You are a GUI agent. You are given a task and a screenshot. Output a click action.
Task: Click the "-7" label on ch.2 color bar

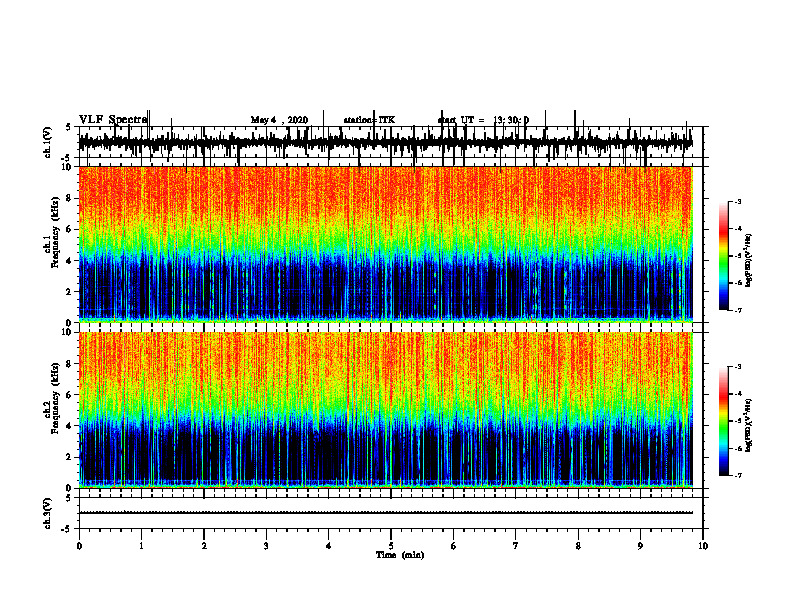(738, 476)
